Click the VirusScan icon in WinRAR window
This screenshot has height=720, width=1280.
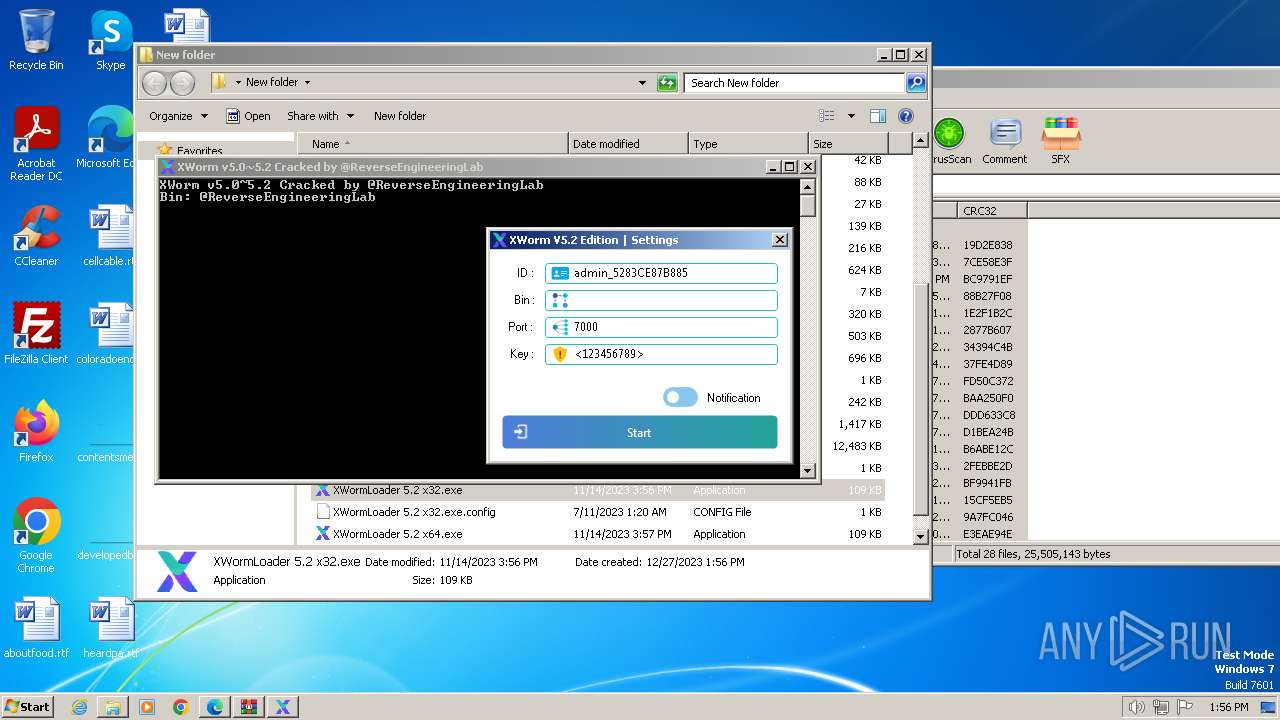coord(948,140)
